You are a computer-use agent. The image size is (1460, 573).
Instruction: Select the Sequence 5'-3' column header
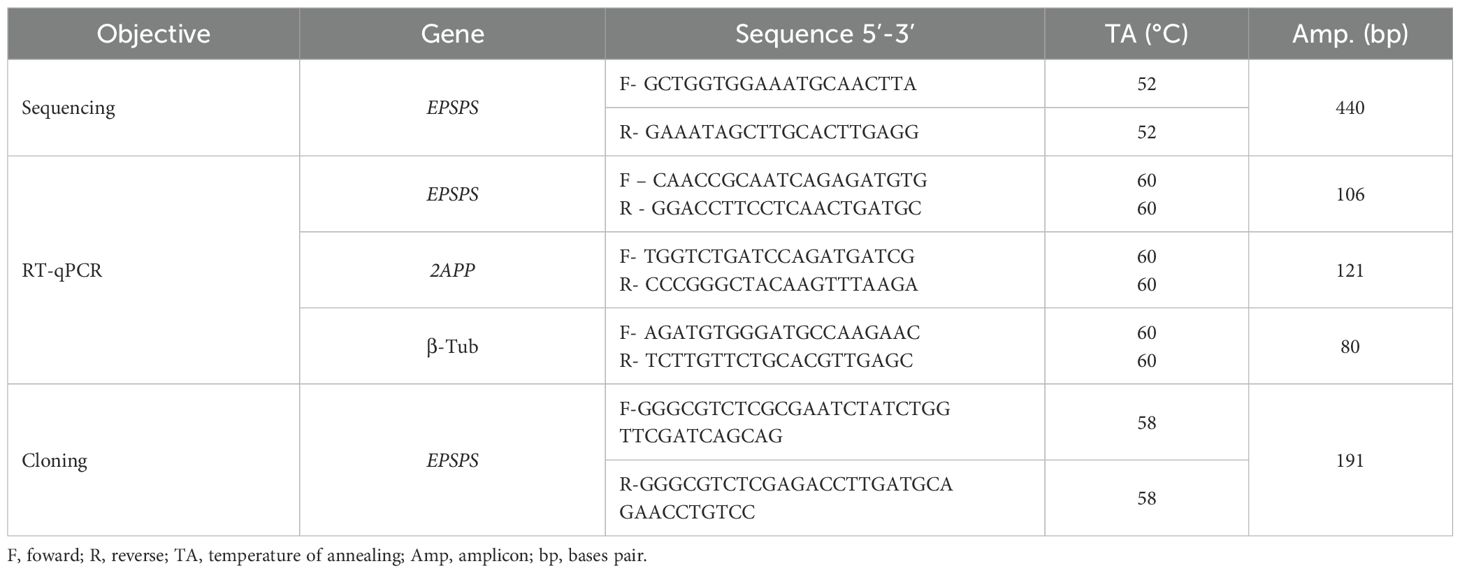[x=825, y=33]
